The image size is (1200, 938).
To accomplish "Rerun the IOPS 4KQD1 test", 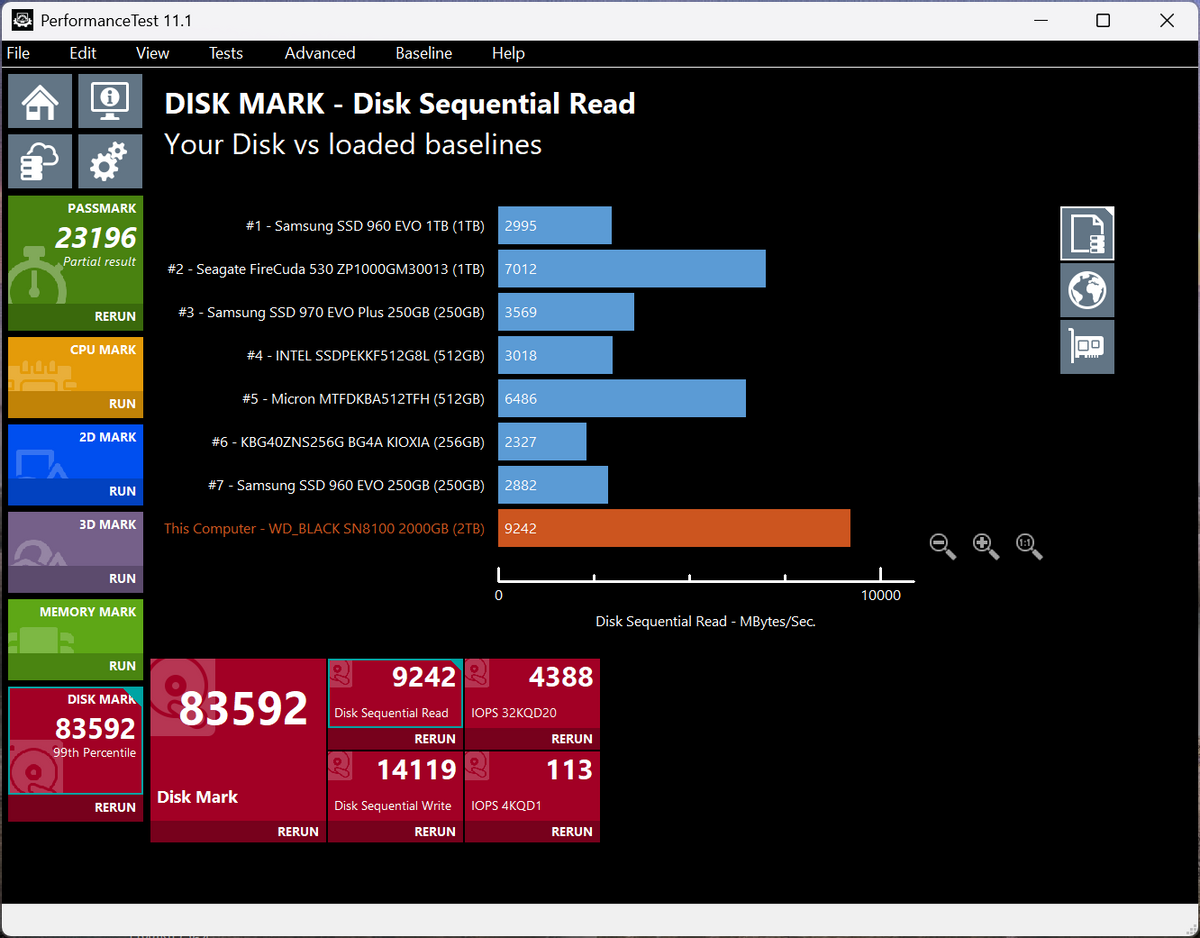I will click(x=572, y=831).
